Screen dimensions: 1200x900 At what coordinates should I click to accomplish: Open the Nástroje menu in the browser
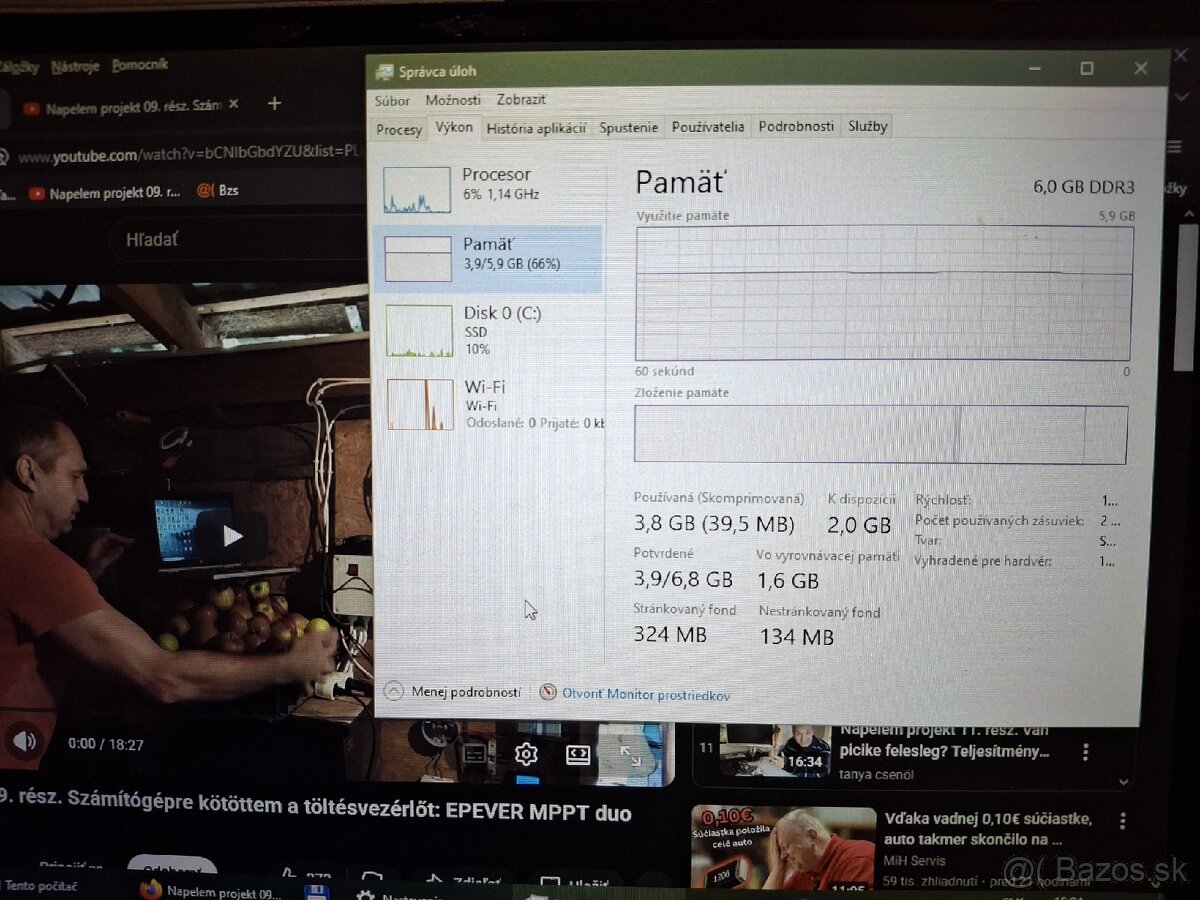(x=75, y=66)
